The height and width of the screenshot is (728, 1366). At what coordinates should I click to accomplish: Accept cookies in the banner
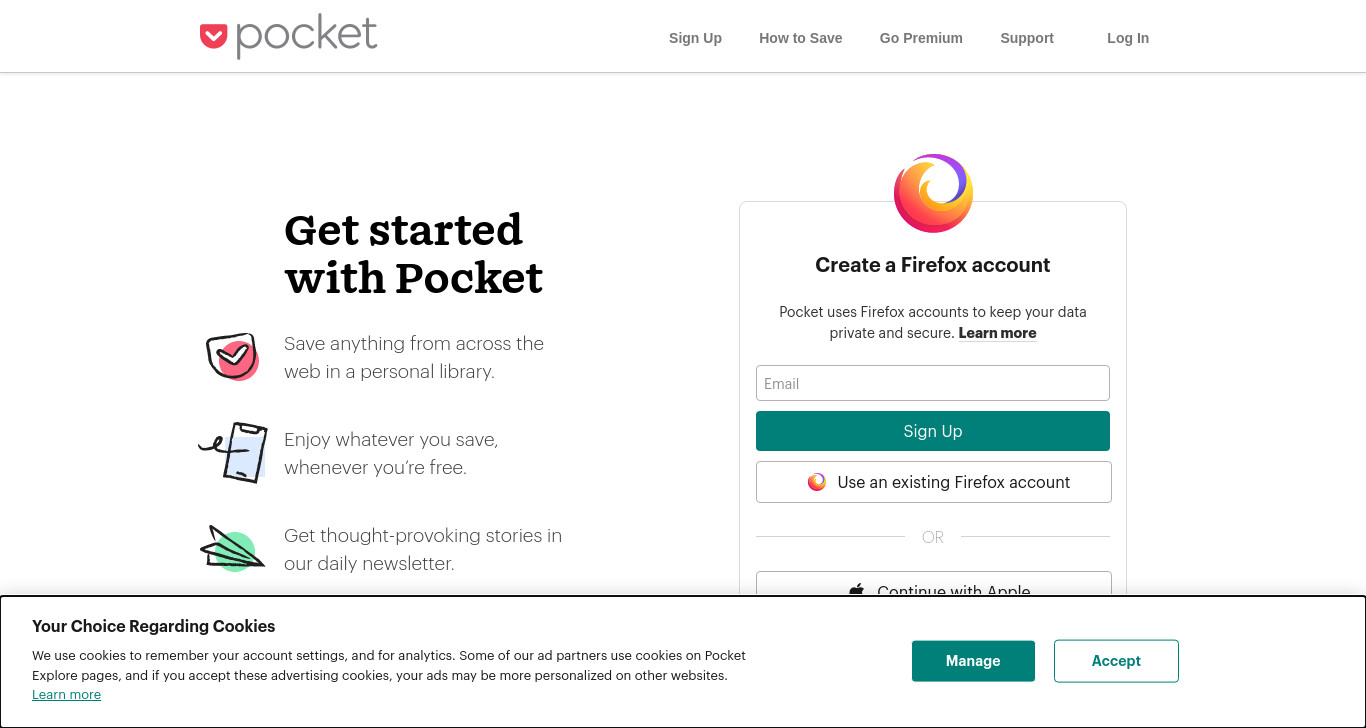point(1116,661)
